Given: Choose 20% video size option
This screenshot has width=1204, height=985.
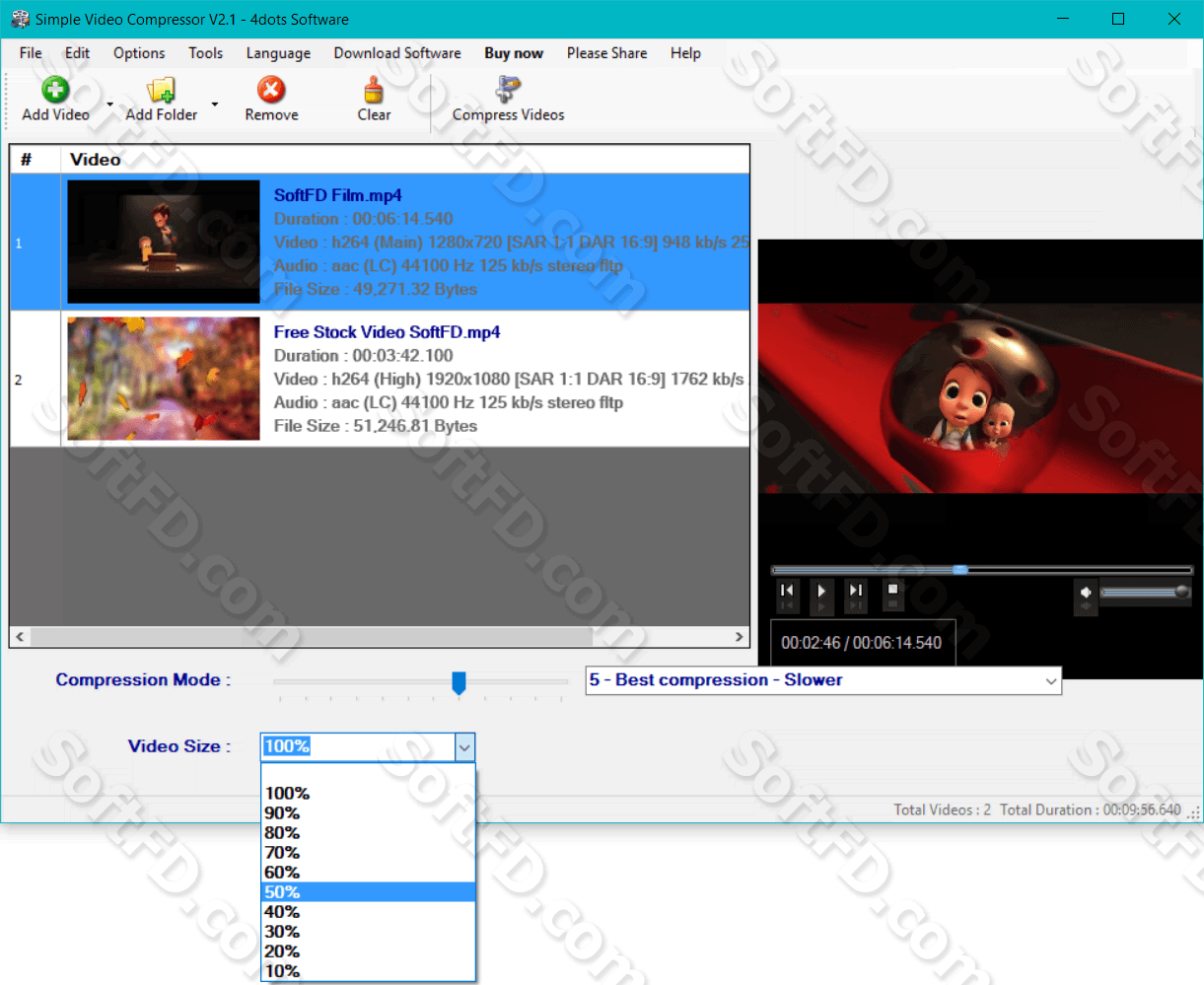Looking at the screenshot, I should [369, 950].
